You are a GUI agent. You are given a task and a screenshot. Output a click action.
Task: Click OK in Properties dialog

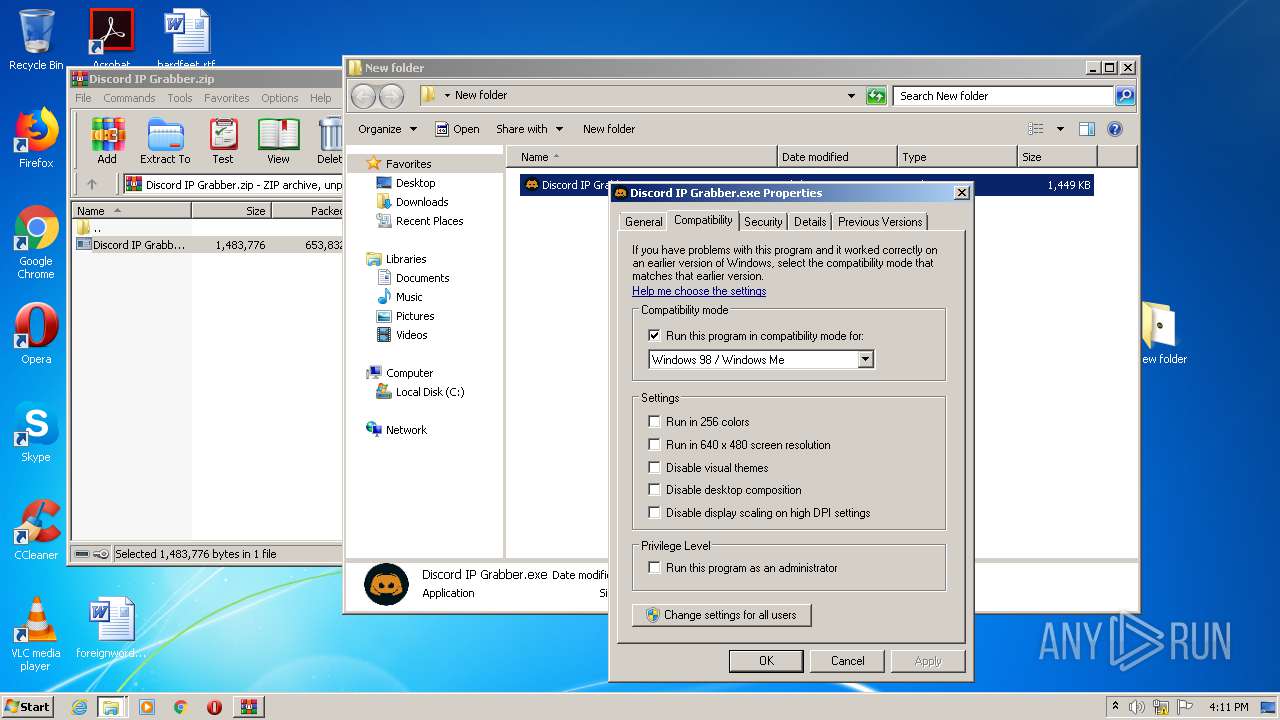766,661
